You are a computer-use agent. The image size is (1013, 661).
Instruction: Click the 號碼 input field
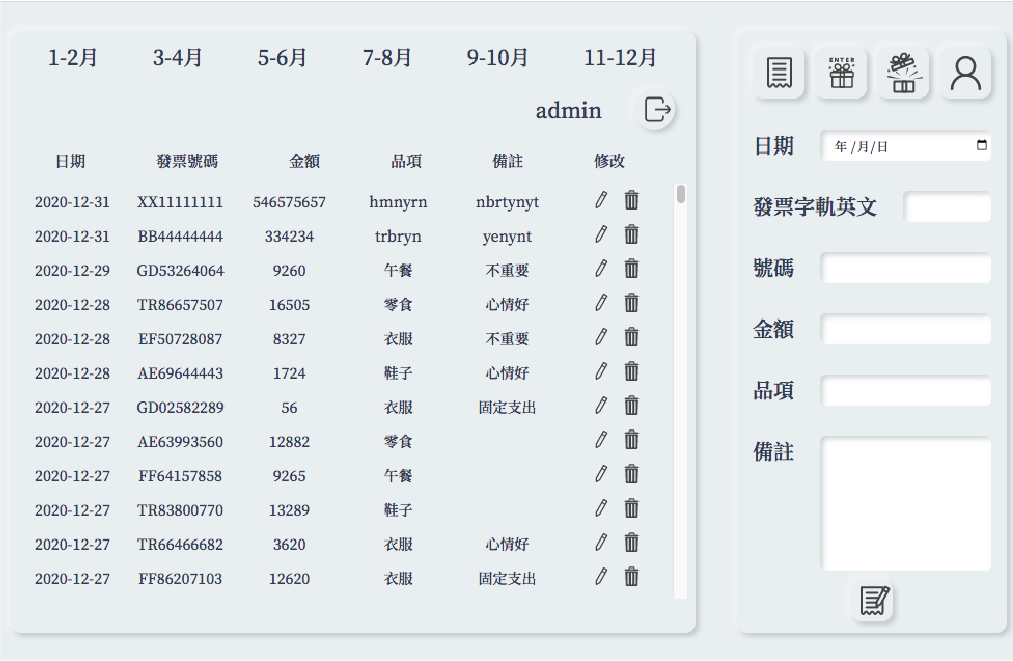coord(905,268)
